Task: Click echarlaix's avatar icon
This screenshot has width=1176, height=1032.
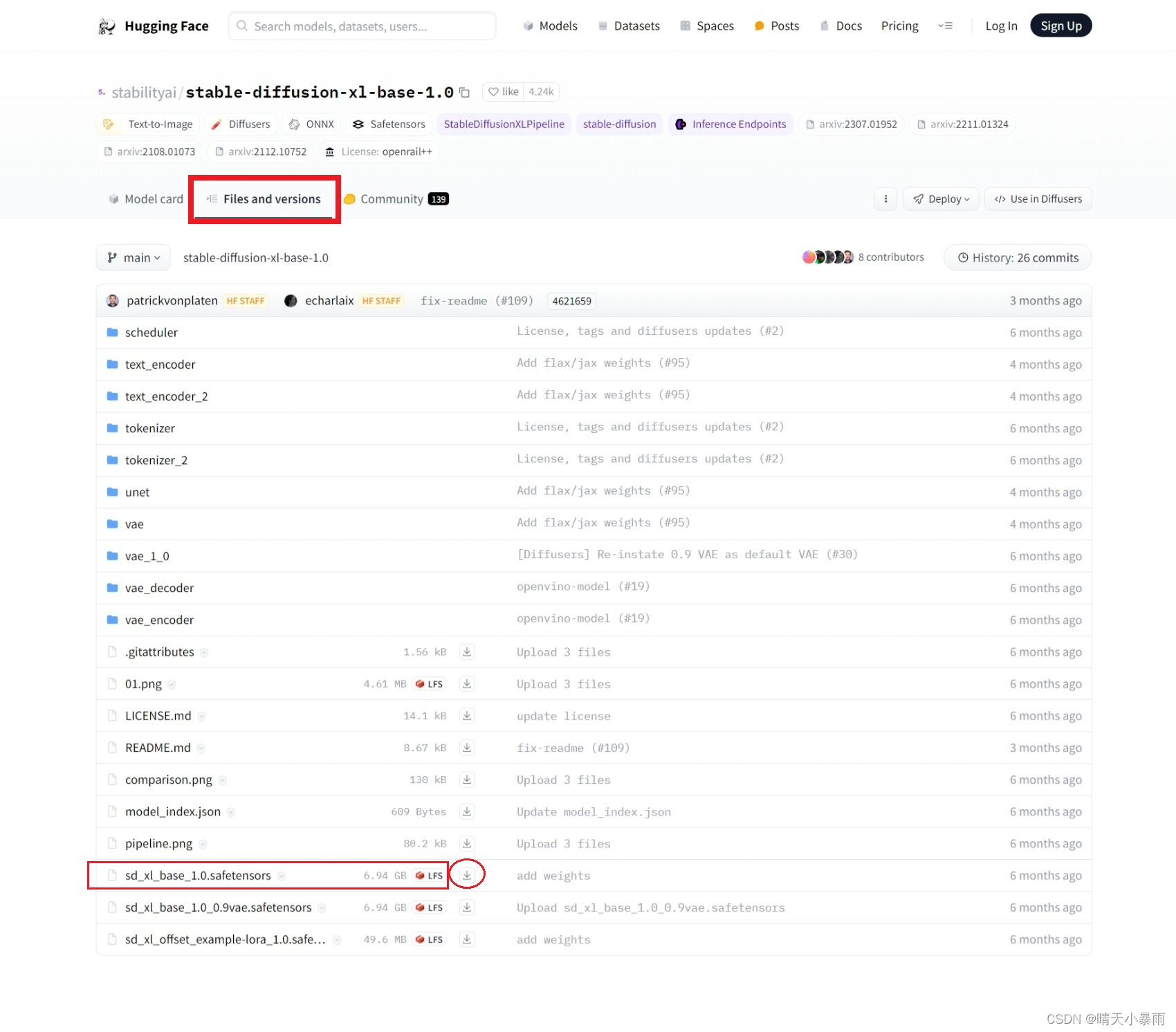Action: coord(291,301)
